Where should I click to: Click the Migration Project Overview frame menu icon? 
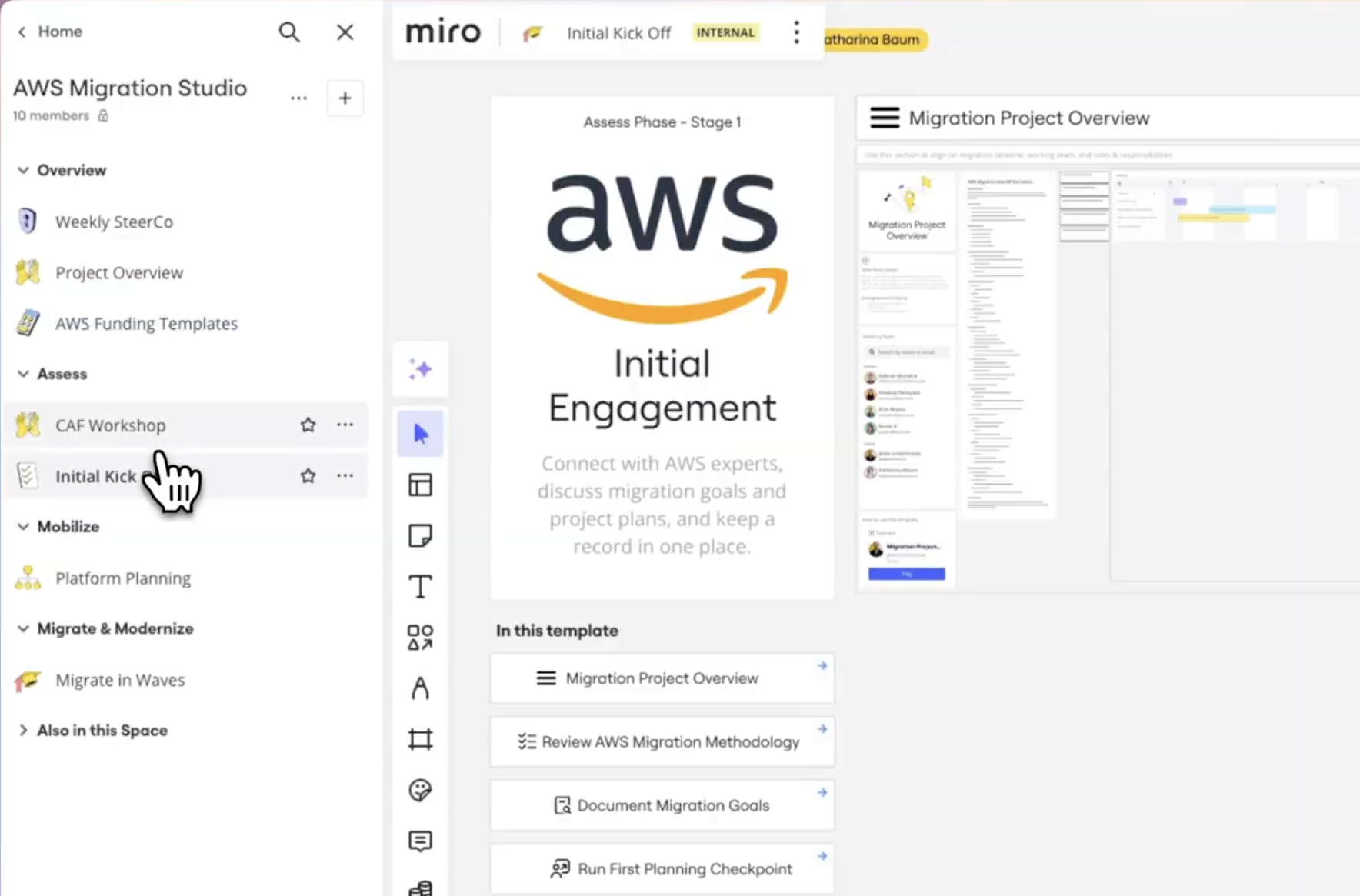pos(885,118)
